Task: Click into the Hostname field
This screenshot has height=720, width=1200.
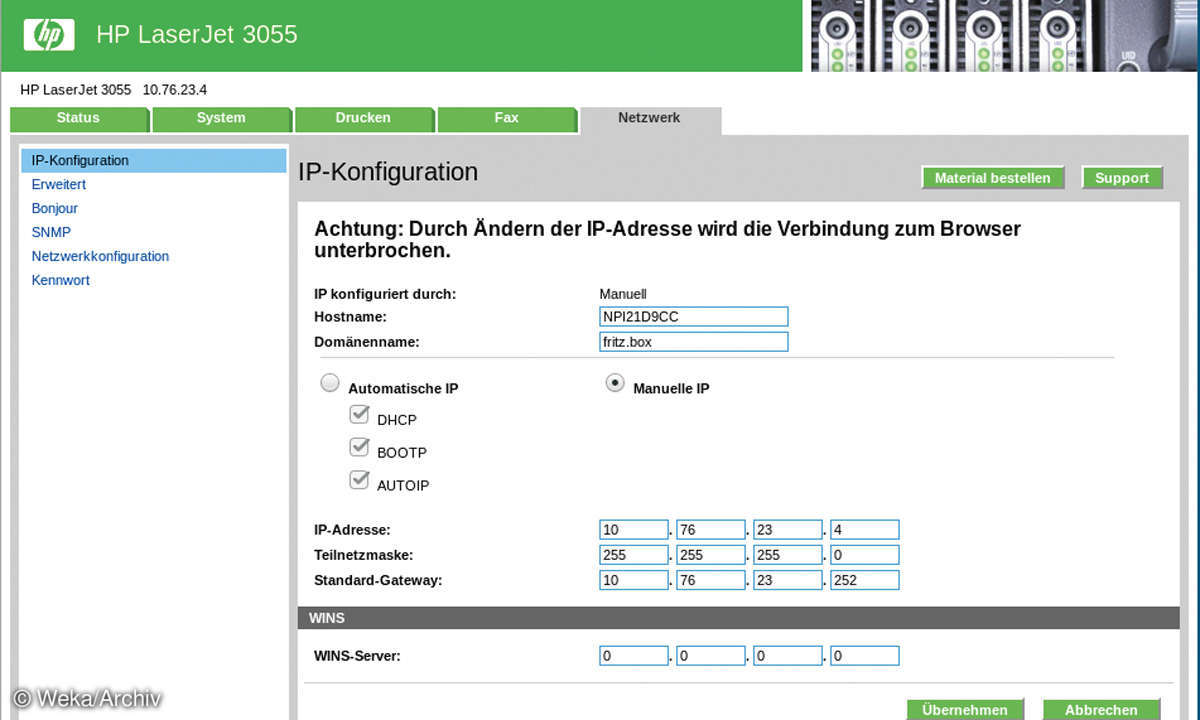Action: [693, 317]
